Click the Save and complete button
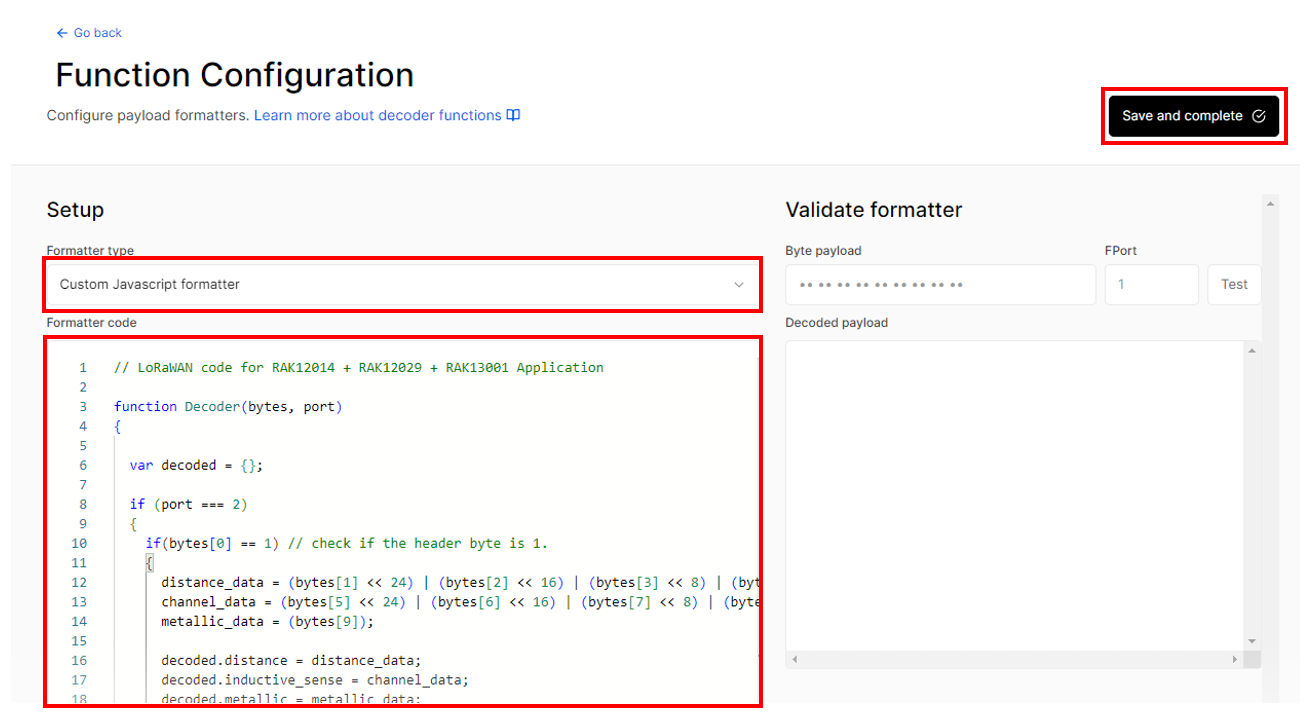This screenshot has height=725, width=1300. 1193,116
